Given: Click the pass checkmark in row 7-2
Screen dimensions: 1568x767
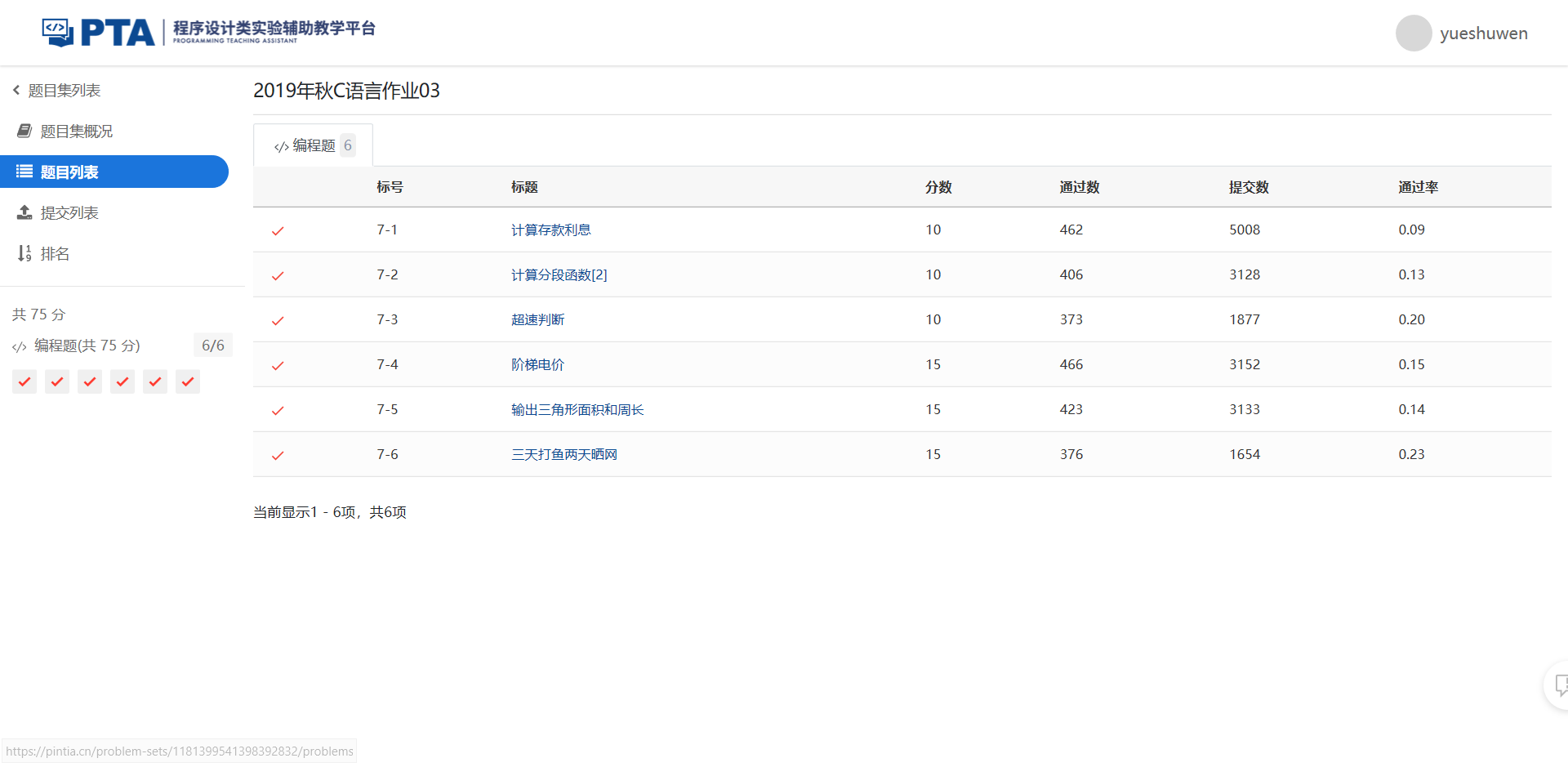Looking at the screenshot, I should [278, 276].
